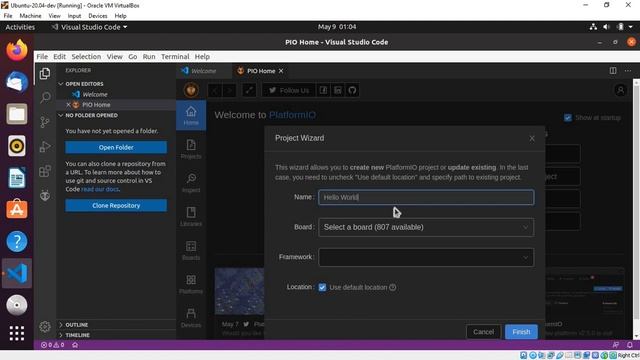Open Ubuntu Software from the dock
This screenshot has height=360, width=640.
(x=17, y=209)
